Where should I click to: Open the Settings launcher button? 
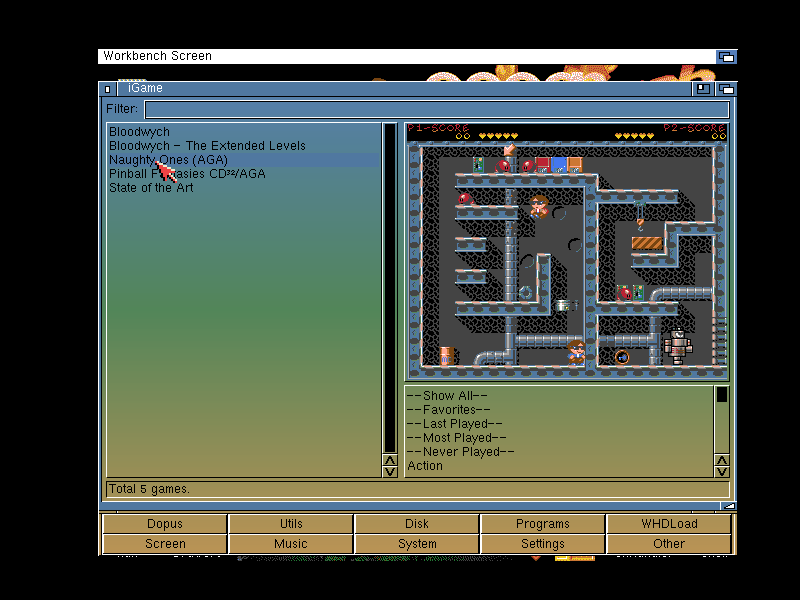(542, 543)
